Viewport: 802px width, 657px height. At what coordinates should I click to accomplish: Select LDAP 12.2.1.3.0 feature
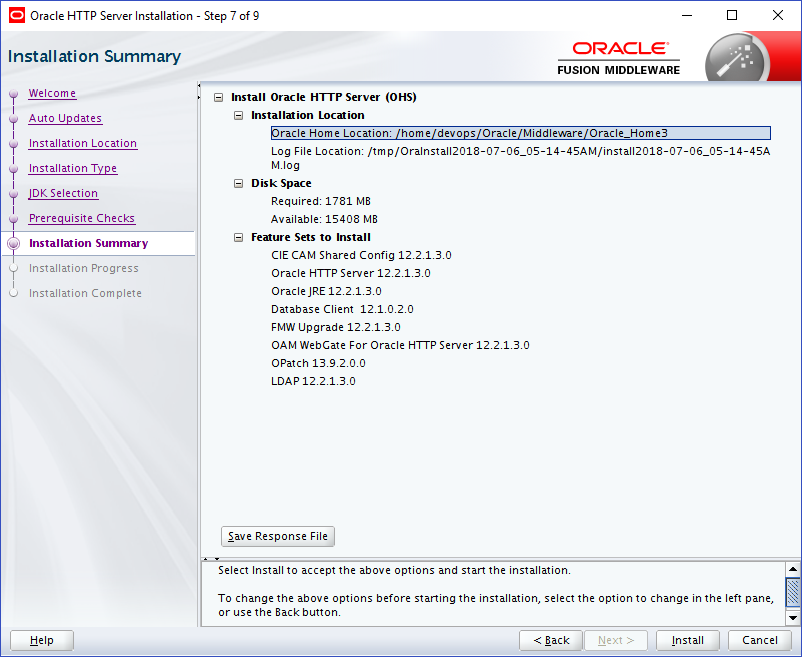[313, 381]
